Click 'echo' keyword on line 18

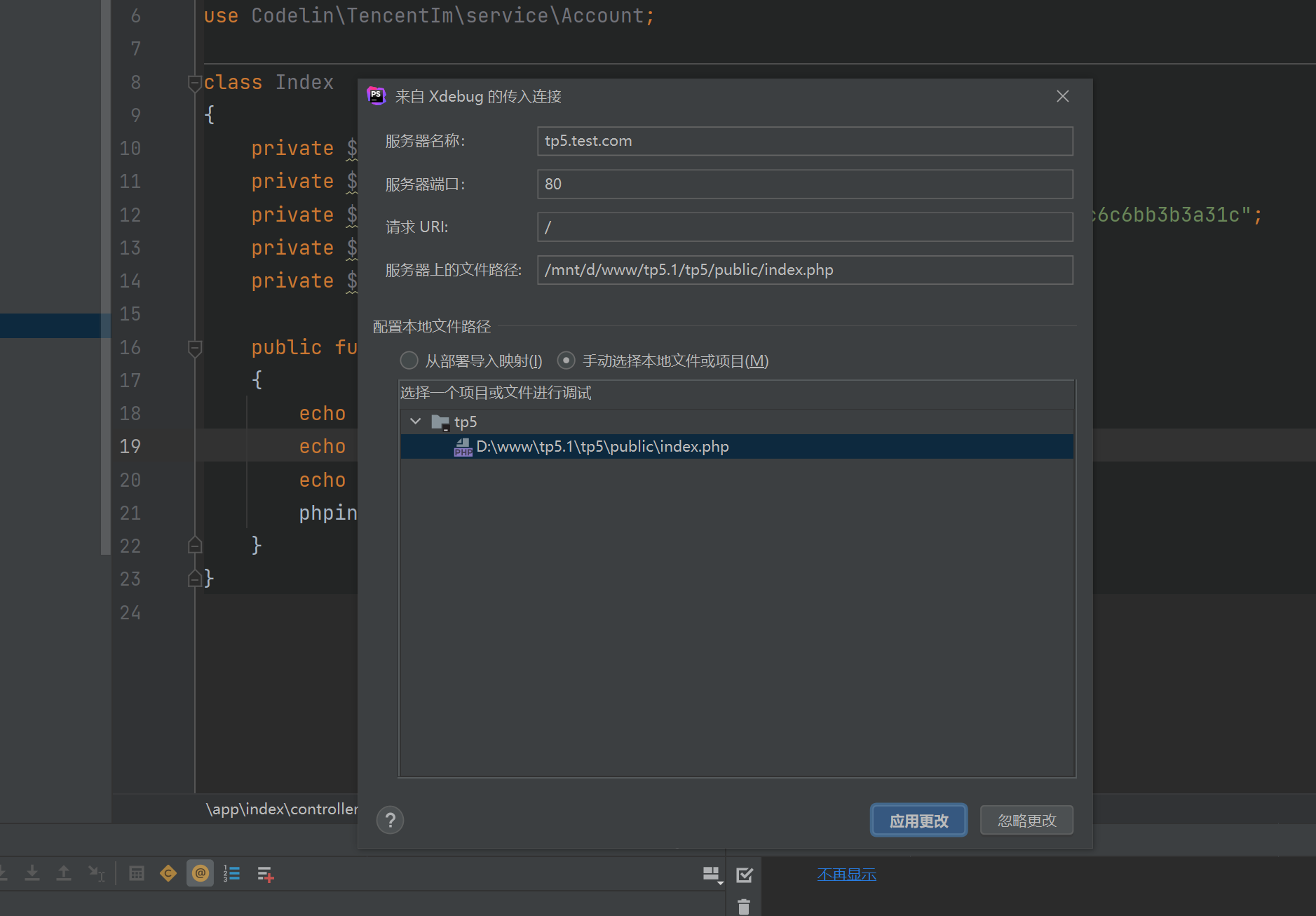(x=323, y=413)
